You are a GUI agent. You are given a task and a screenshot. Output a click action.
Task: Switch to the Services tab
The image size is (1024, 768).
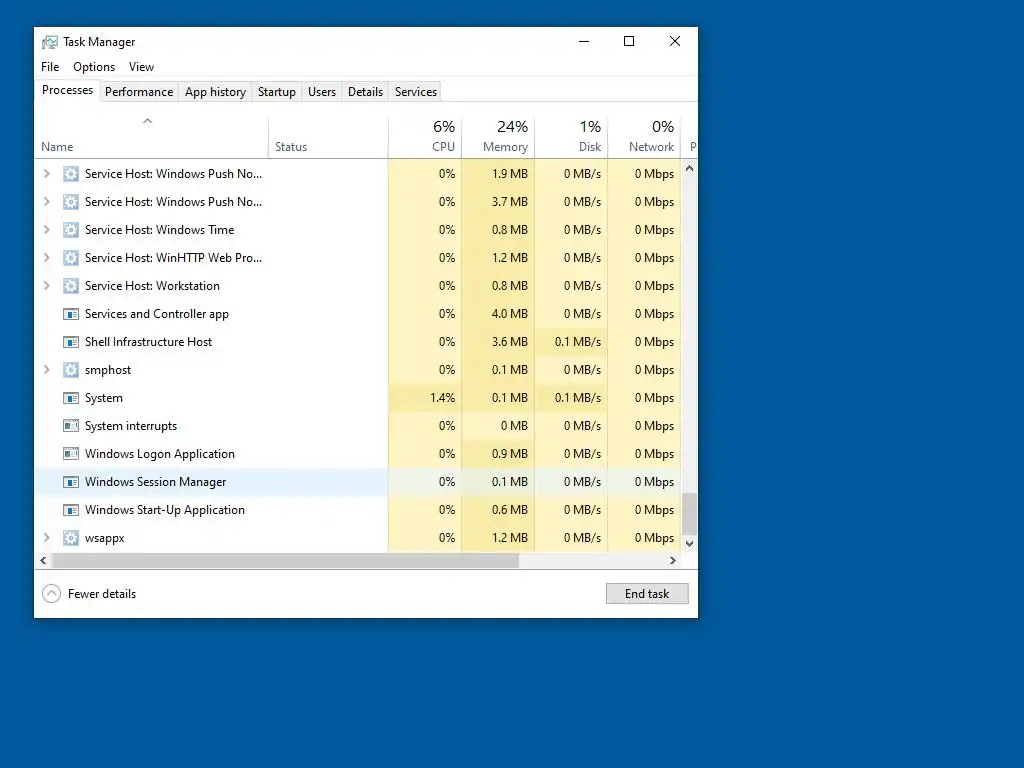pyautogui.click(x=416, y=92)
